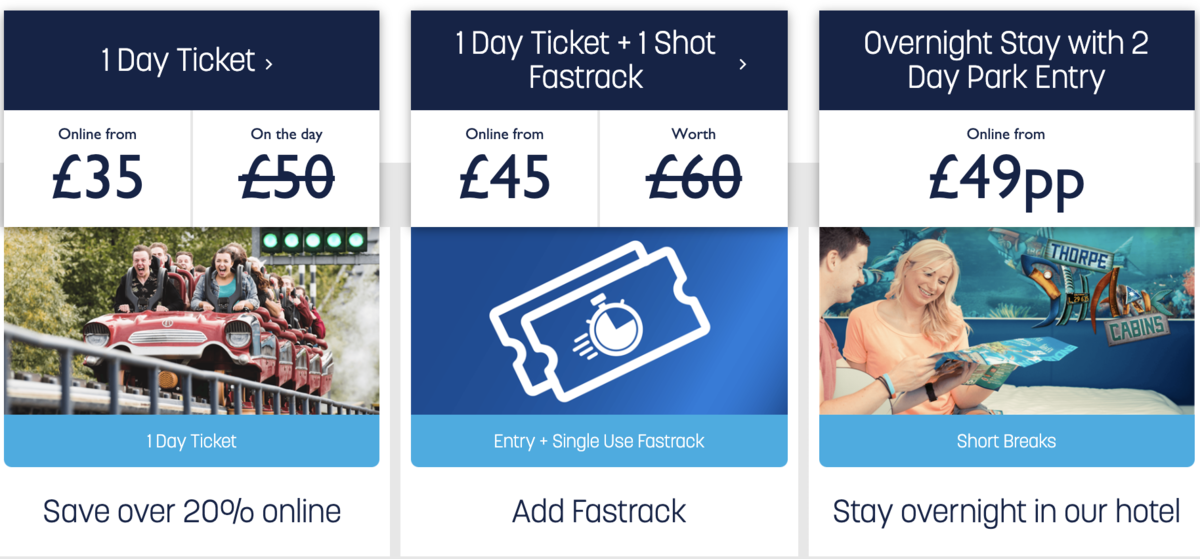The image size is (1200, 559).
Task: Click the Add Fastrack caption
Action: 599,512
